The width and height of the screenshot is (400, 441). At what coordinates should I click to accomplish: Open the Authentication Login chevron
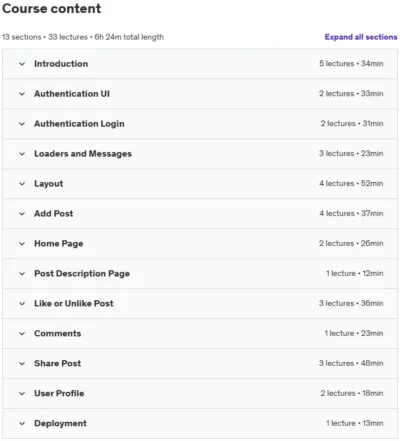22,124
